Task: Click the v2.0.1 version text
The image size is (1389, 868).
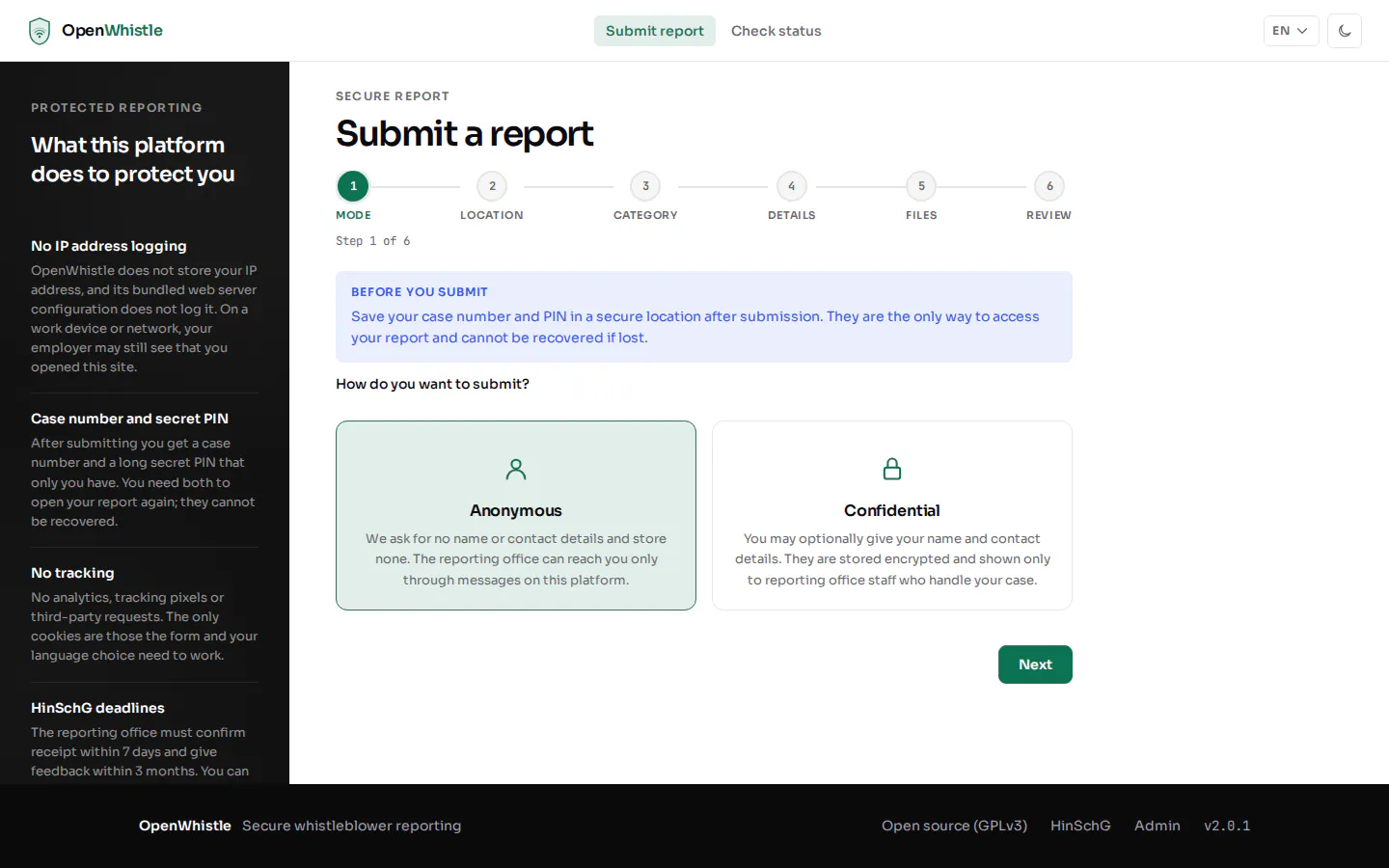Action: tap(1227, 826)
